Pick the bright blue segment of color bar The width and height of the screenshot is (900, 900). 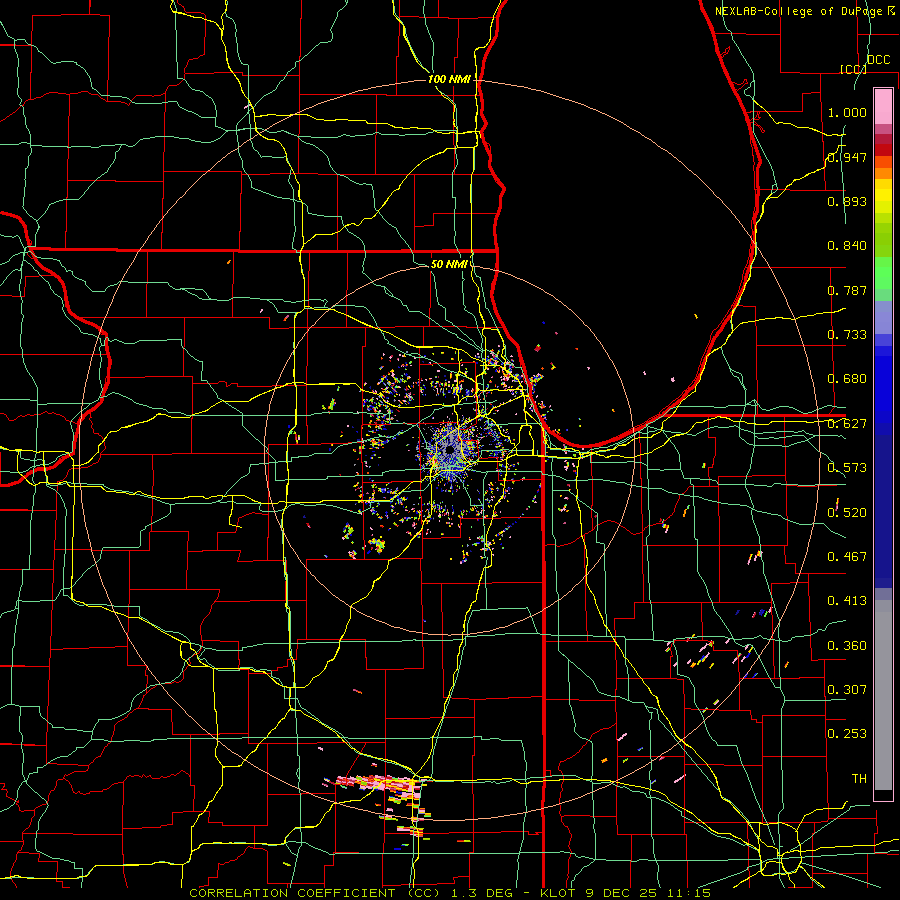click(883, 390)
